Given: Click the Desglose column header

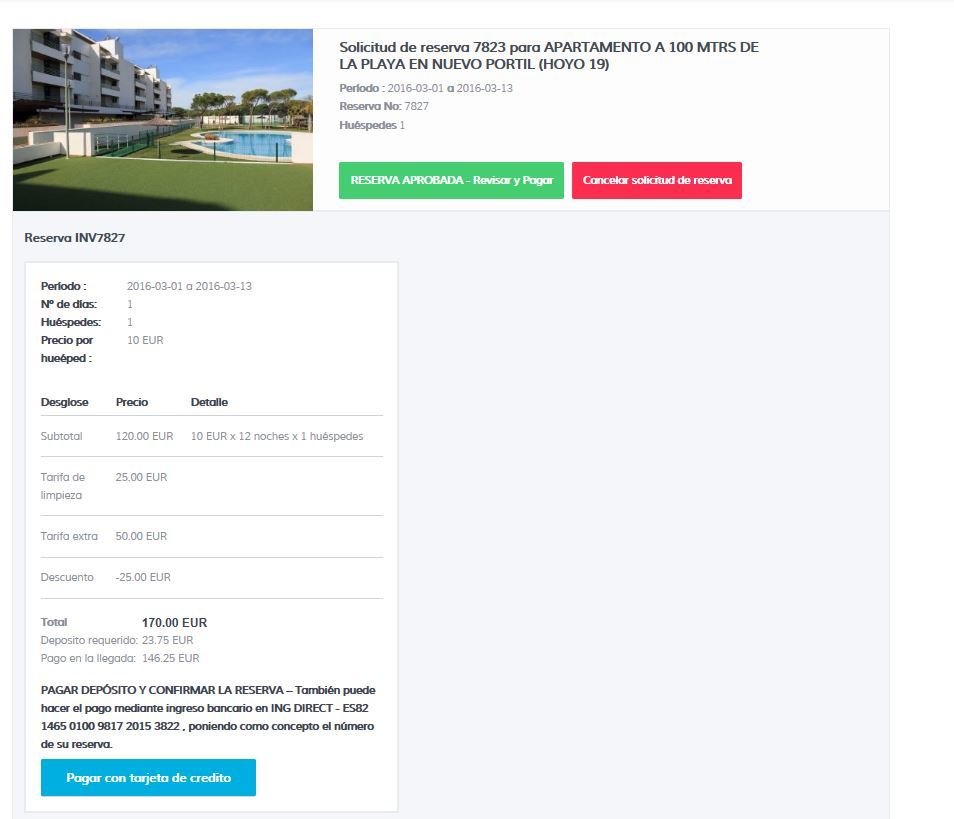Looking at the screenshot, I should (x=64, y=402).
